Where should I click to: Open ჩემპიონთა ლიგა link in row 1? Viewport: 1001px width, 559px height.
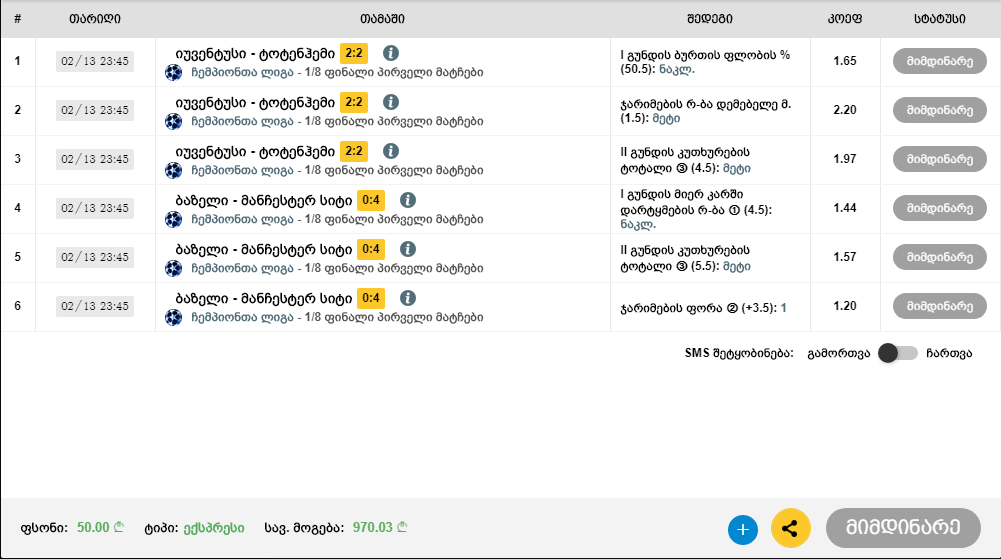click(x=242, y=72)
